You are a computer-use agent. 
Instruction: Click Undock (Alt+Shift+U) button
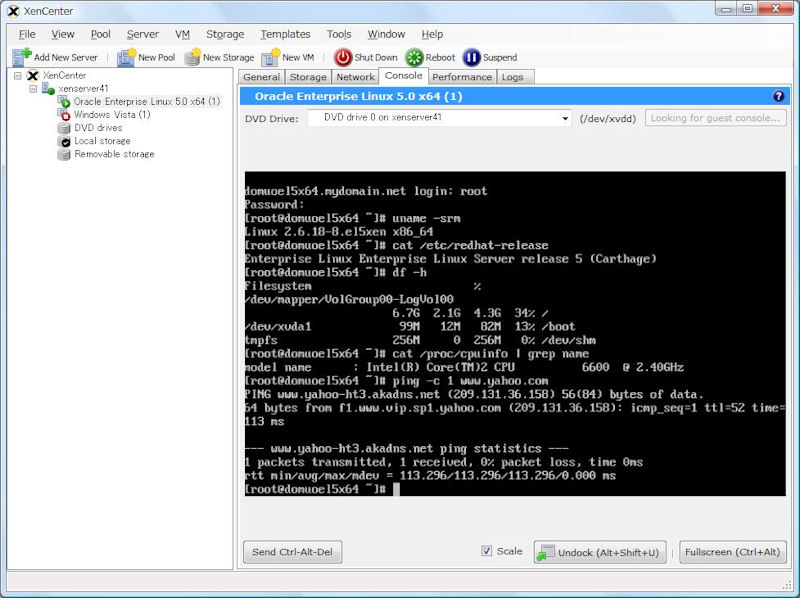600,552
